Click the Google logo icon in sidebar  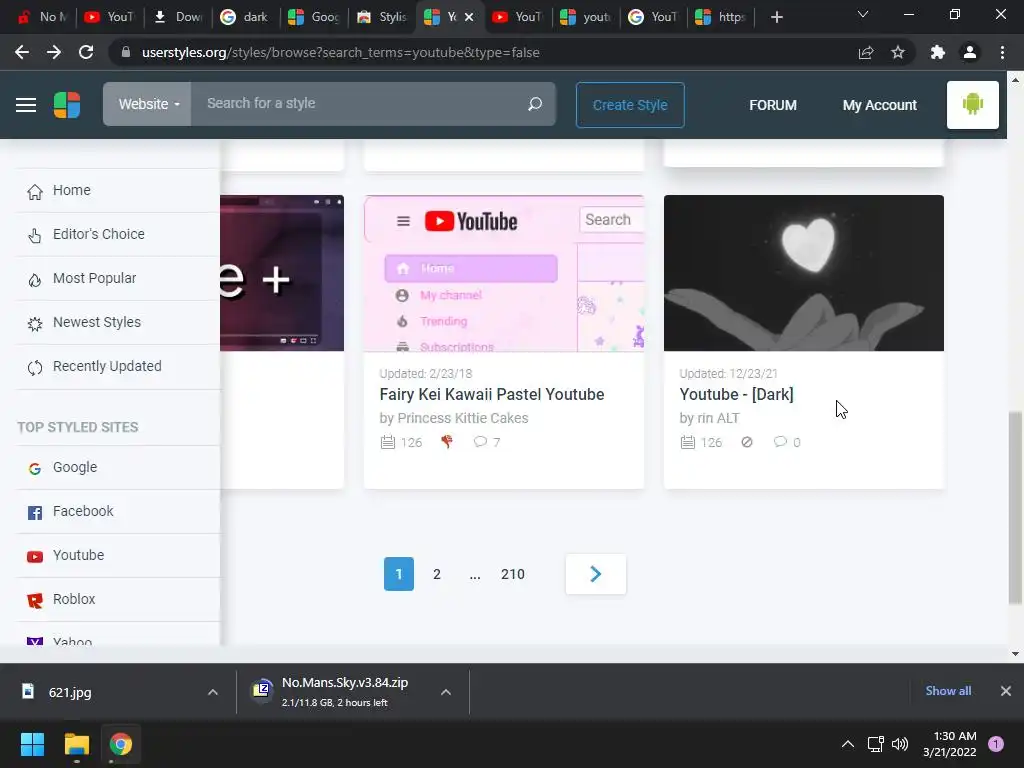point(35,468)
